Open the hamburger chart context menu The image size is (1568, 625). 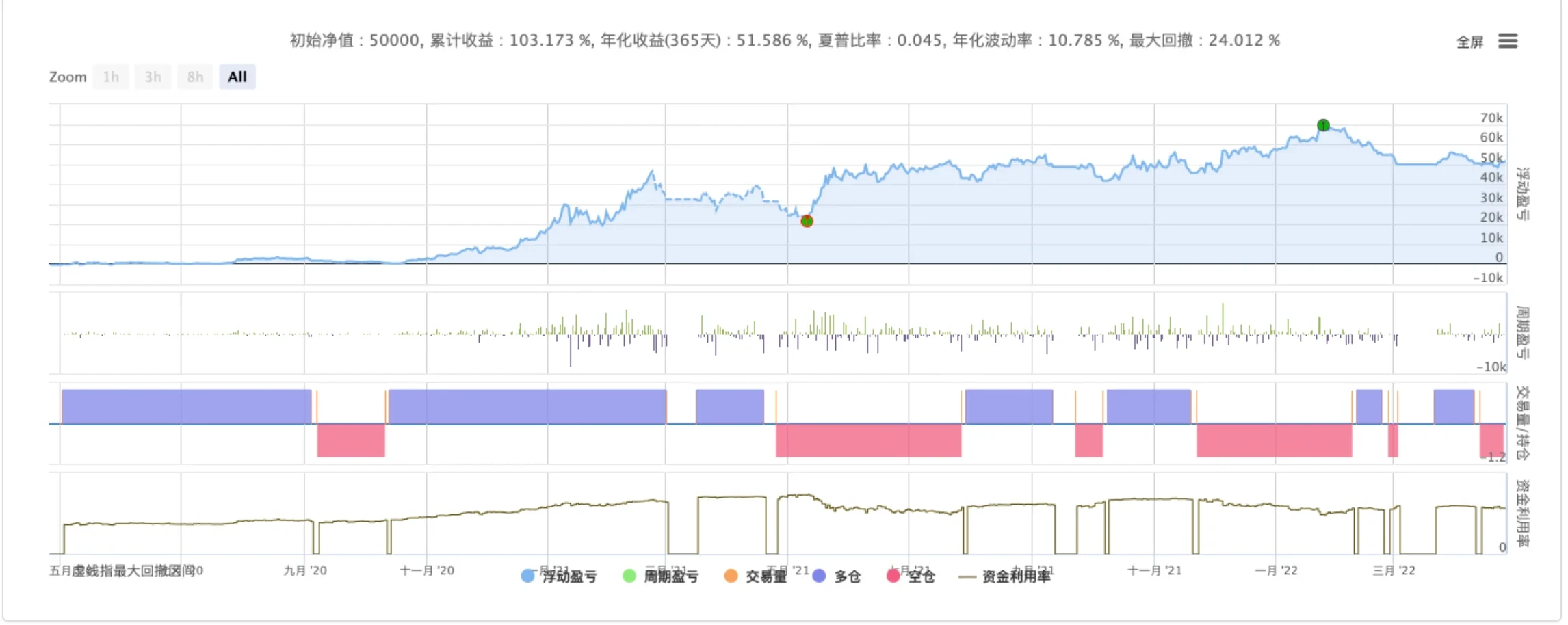pyautogui.click(x=1507, y=41)
